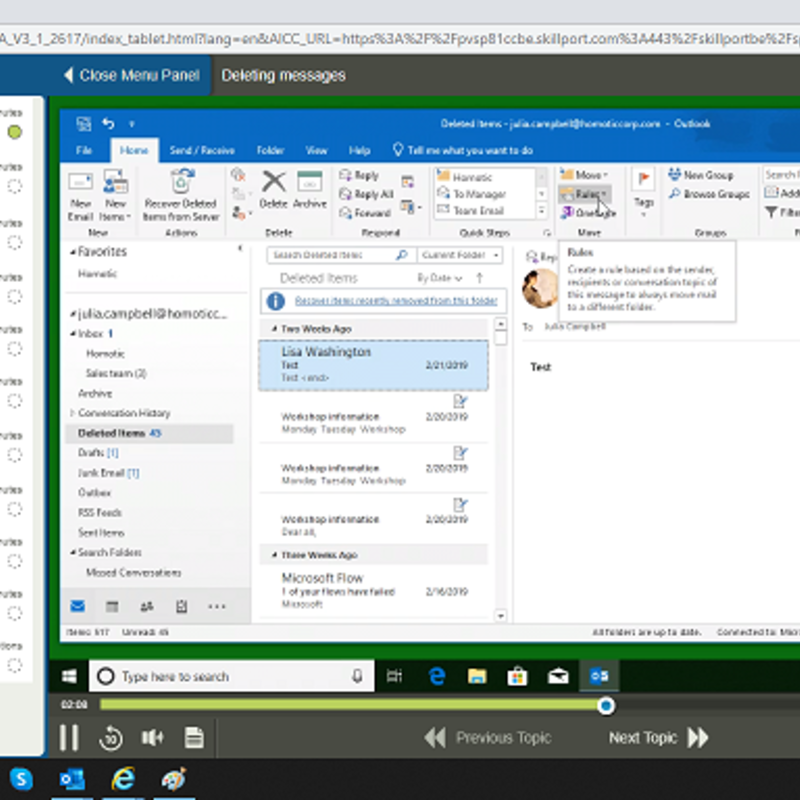
Task: Click Browse Groups
Action: click(x=709, y=194)
